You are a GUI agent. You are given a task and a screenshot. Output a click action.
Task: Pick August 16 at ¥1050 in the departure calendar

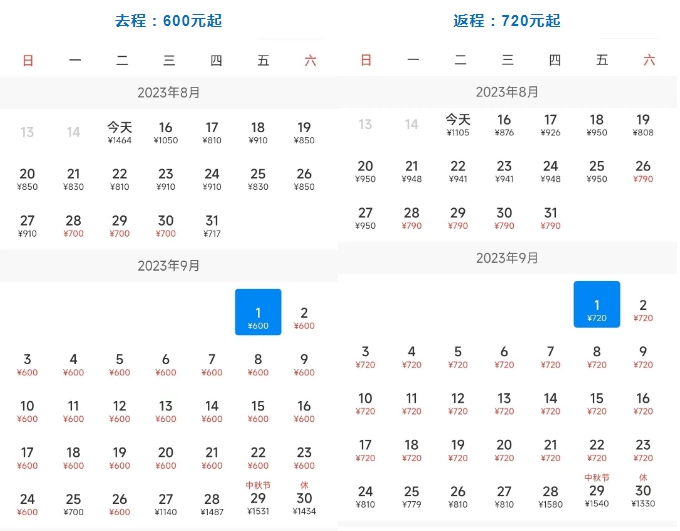pos(166,133)
